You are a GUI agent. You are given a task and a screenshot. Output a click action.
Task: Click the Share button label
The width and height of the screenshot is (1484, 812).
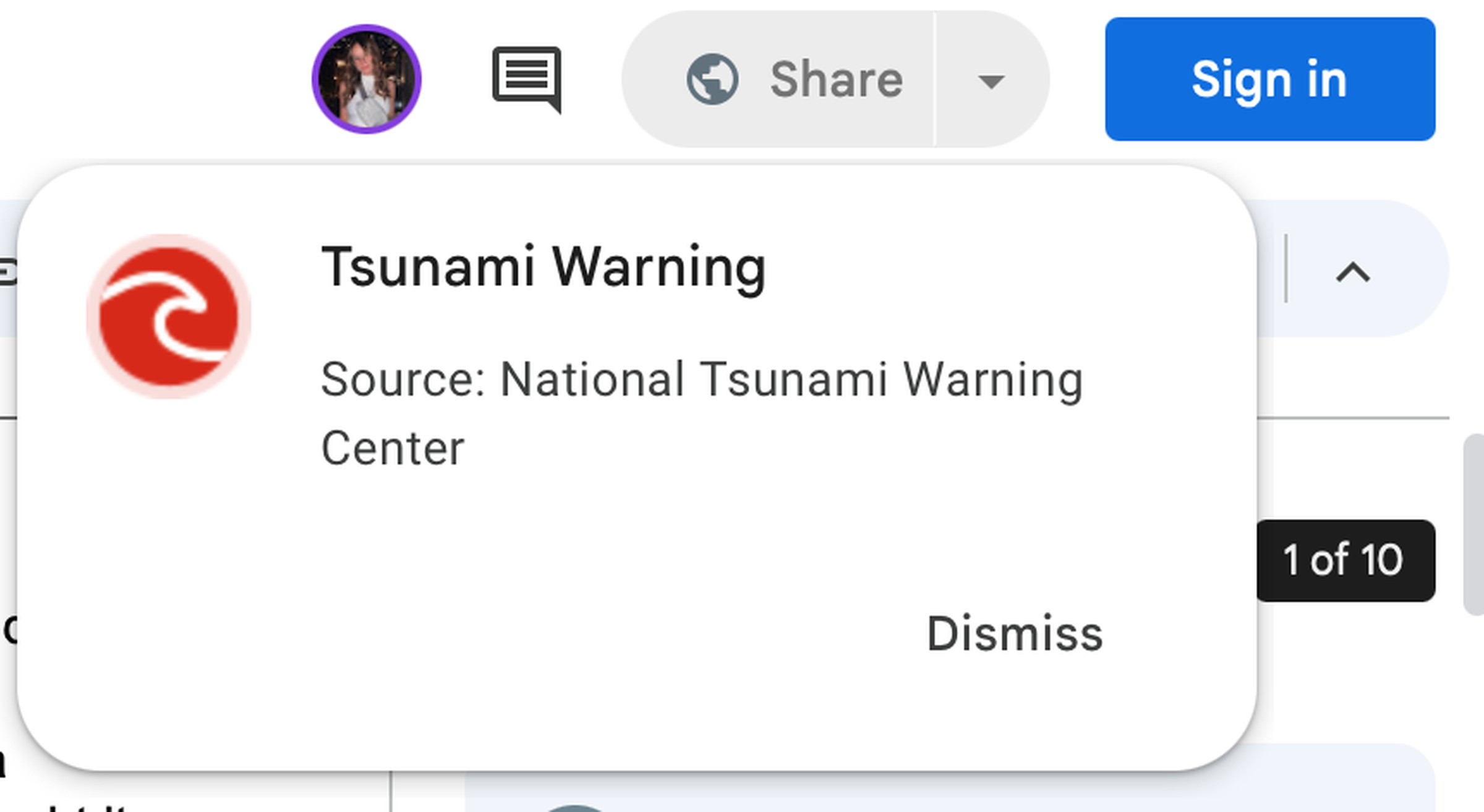(x=836, y=79)
